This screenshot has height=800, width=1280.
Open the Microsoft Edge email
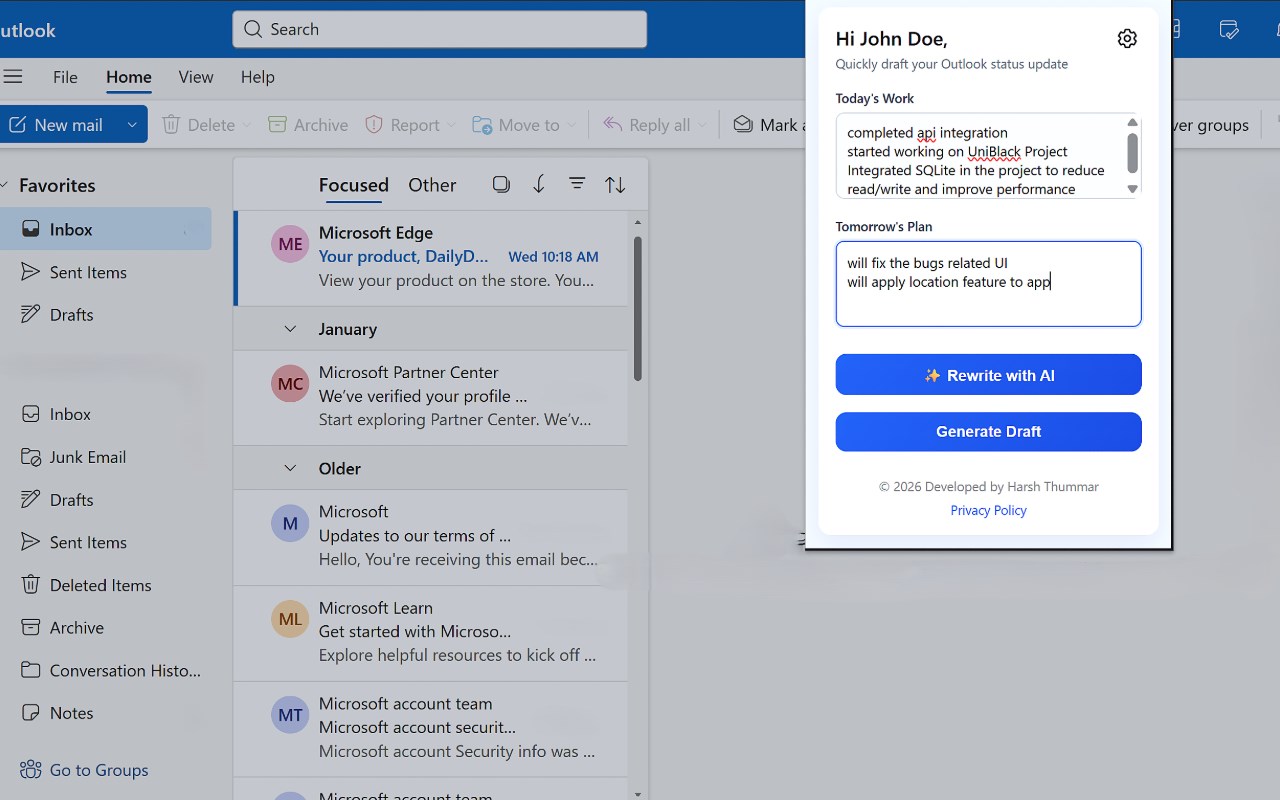tap(431, 258)
